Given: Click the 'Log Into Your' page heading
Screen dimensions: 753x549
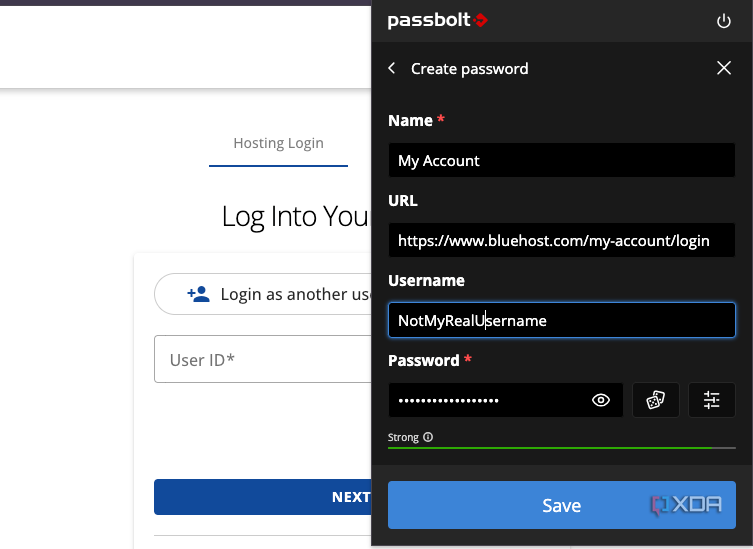Looking at the screenshot, I should pos(296,216).
